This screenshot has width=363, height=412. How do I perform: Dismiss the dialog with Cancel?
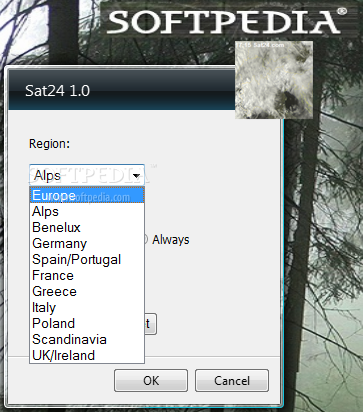click(x=232, y=380)
